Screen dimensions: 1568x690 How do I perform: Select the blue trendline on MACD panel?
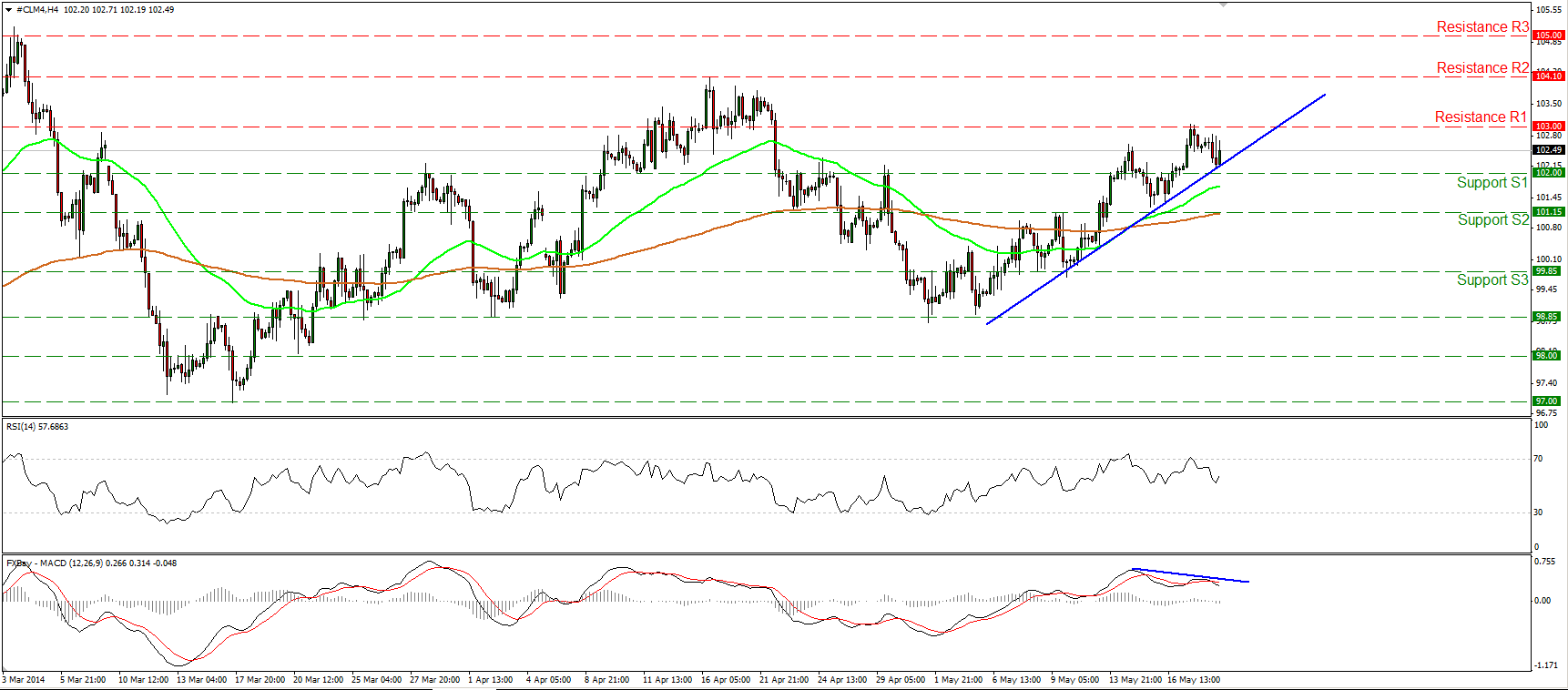click(1191, 575)
